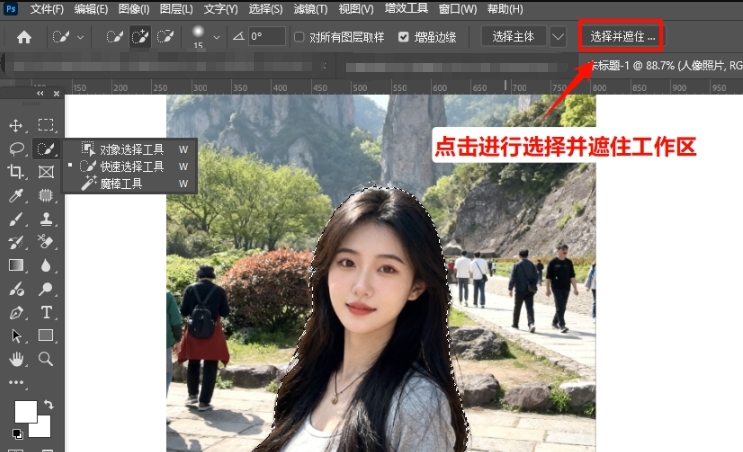This screenshot has height=452, width=743.
Task: Close the tools panel
Action: pyautogui.click(x=56, y=93)
